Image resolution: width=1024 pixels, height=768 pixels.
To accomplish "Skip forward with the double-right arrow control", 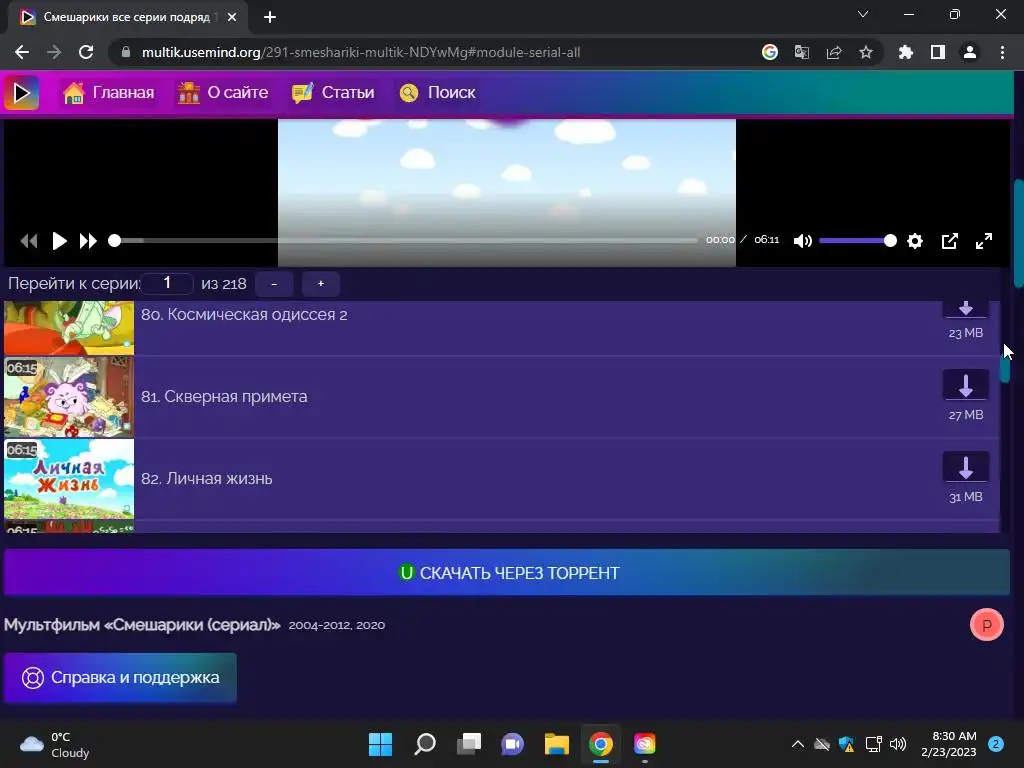I will tap(88, 241).
